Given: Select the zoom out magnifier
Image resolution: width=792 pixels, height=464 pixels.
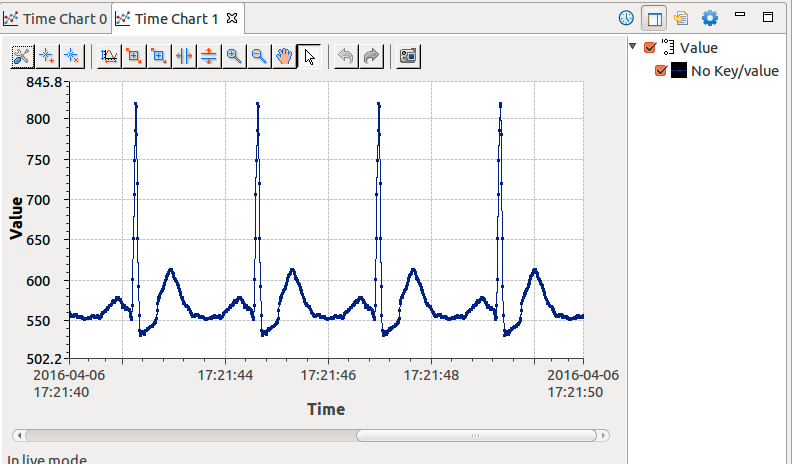Looking at the screenshot, I should pos(259,56).
